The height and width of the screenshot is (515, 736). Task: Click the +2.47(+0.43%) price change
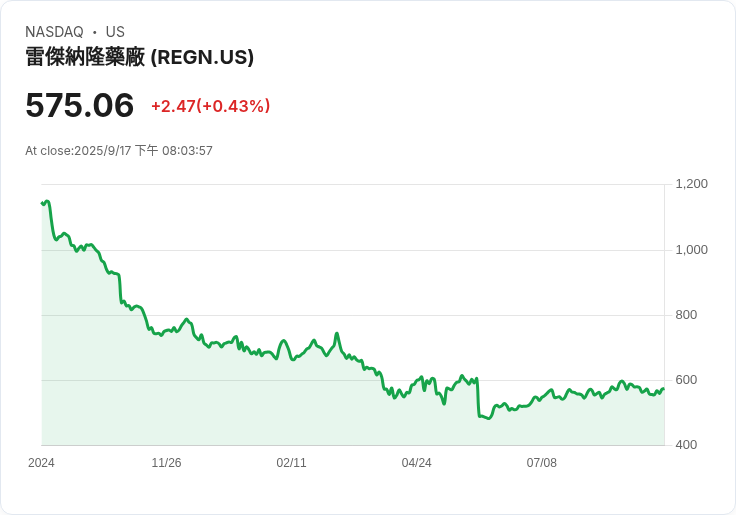(x=210, y=106)
